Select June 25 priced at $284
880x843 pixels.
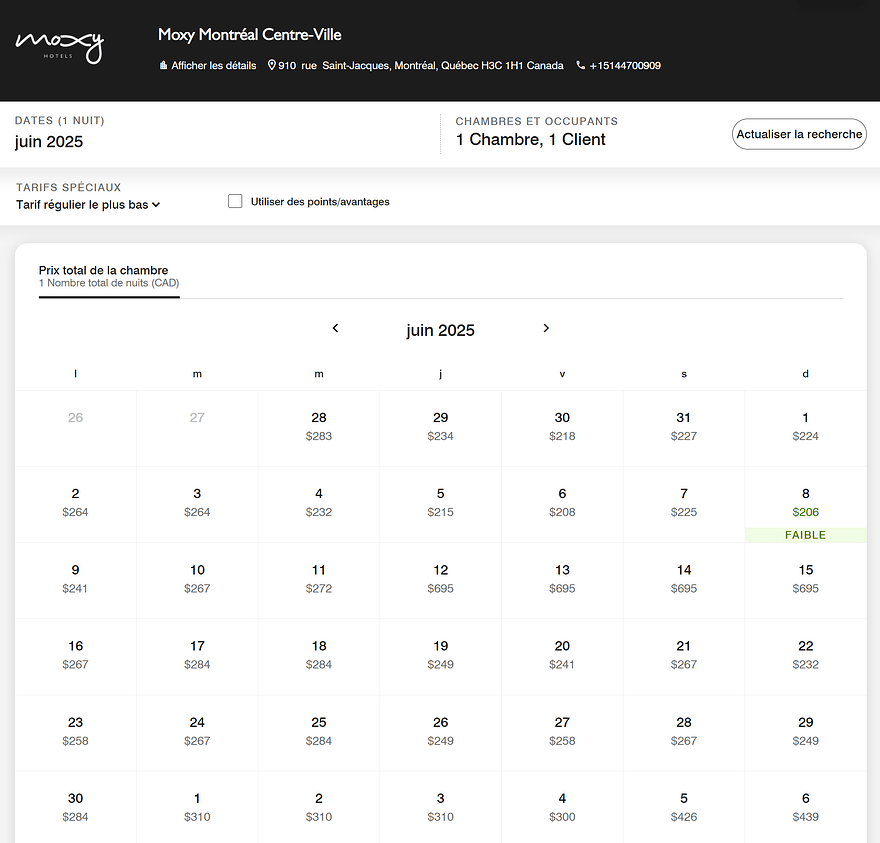tap(319, 733)
